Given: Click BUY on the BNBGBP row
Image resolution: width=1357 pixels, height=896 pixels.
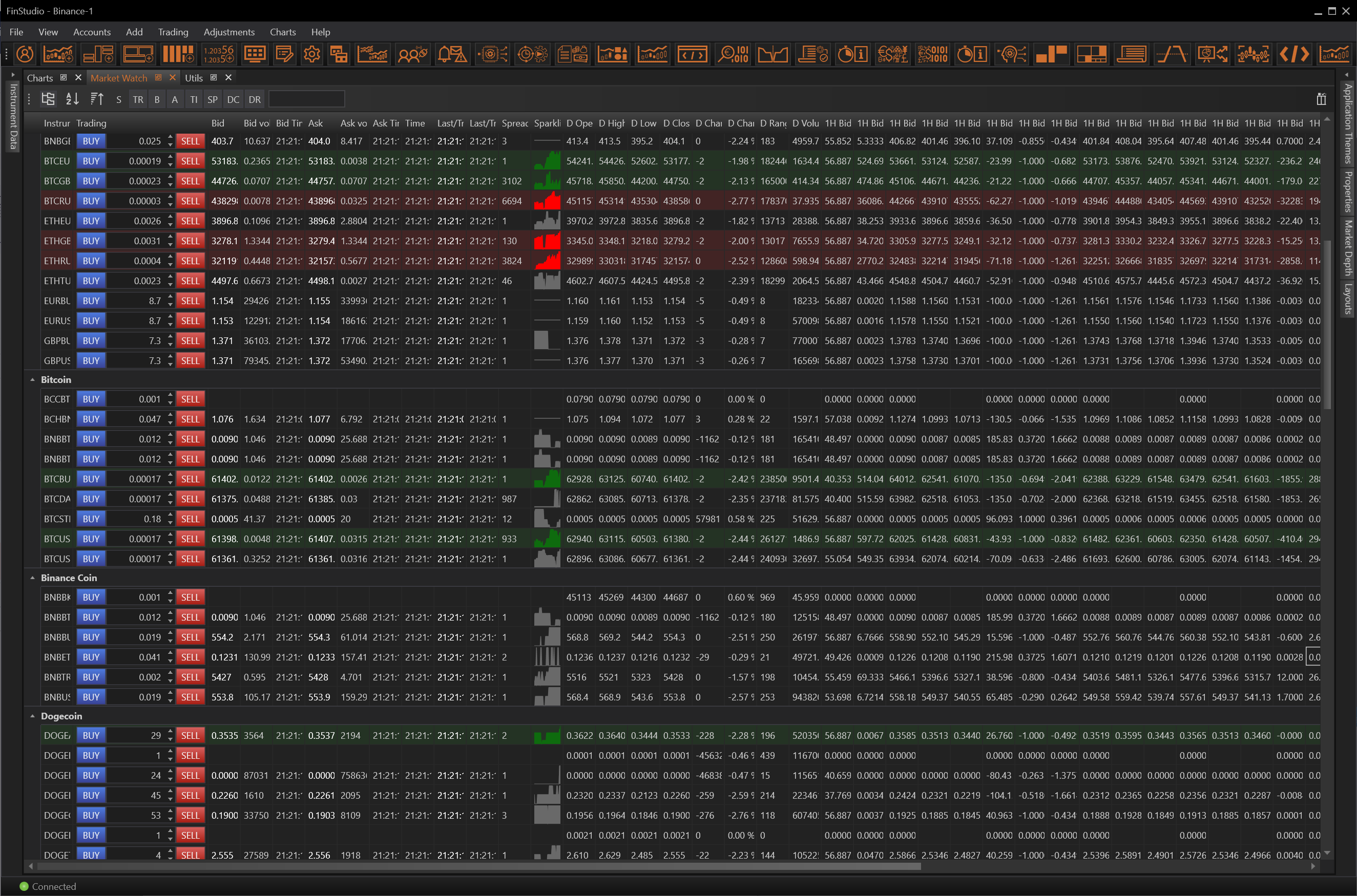Looking at the screenshot, I should click(x=91, y=141).
